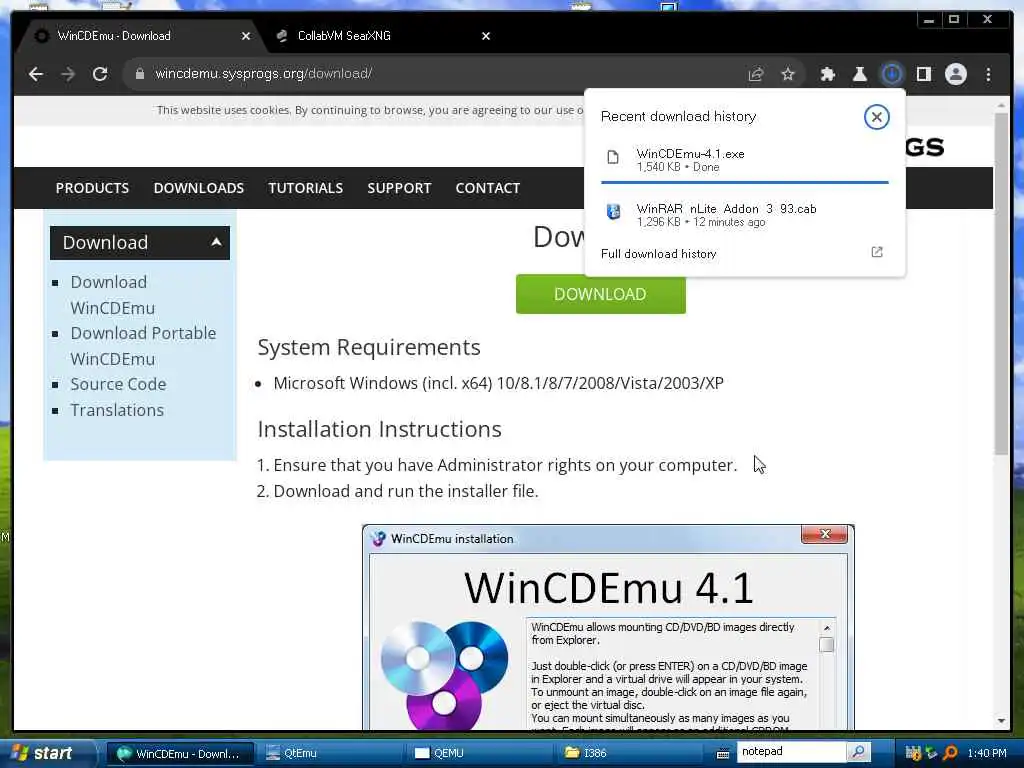This screenshot has width=1024, height=768.
Task: Open the Source Code link
Action: [118, 384]
